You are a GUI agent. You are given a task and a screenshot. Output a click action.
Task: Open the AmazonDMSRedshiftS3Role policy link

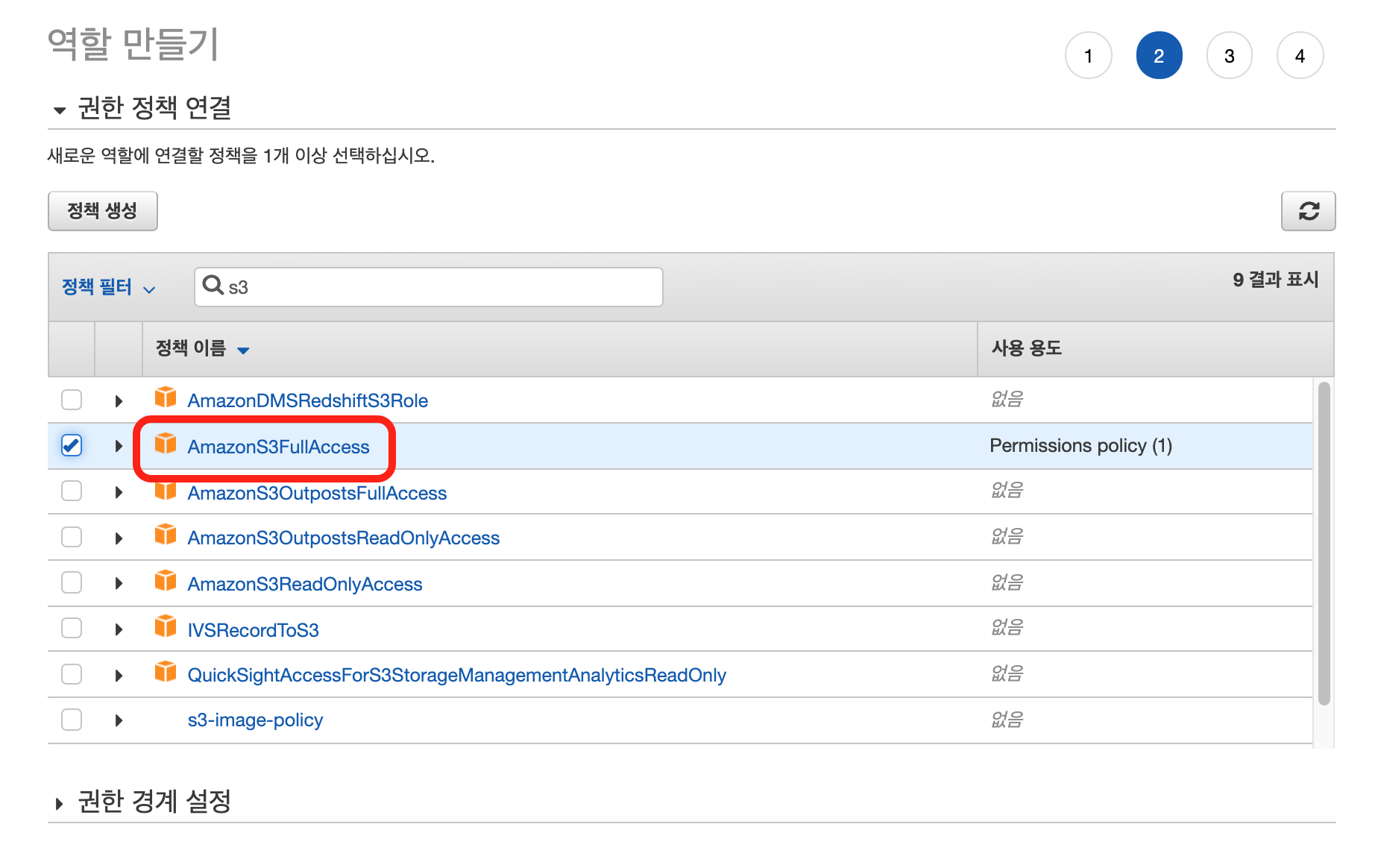[x=307, y=401]
